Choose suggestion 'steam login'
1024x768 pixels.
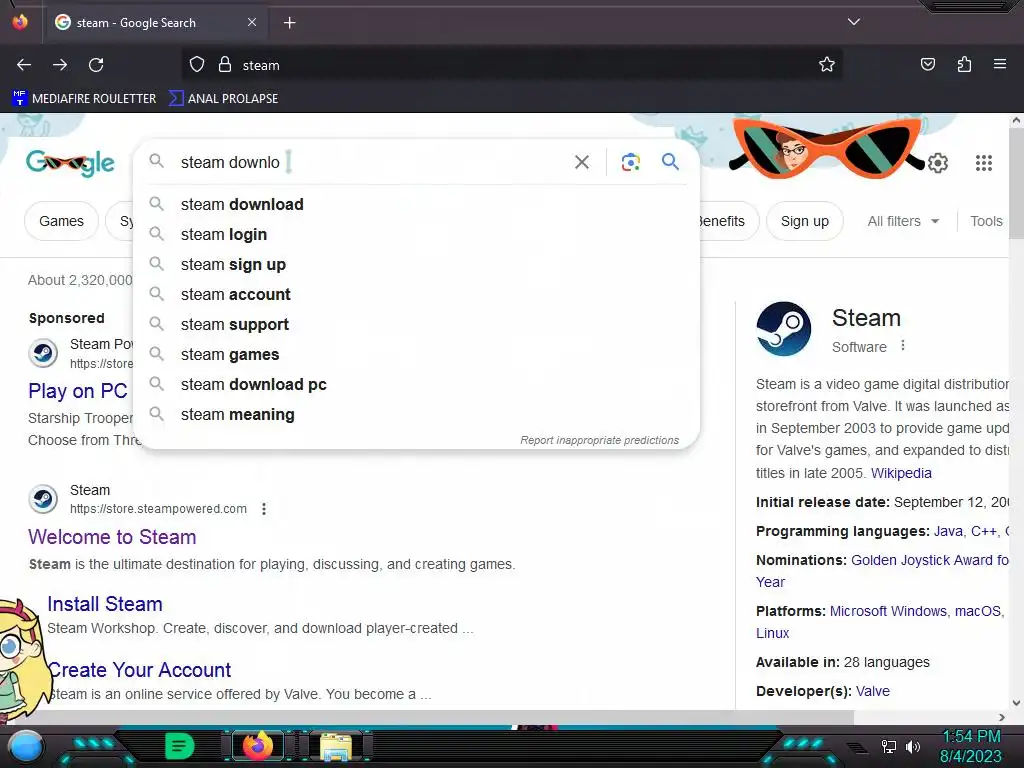(x=416, y=234)
